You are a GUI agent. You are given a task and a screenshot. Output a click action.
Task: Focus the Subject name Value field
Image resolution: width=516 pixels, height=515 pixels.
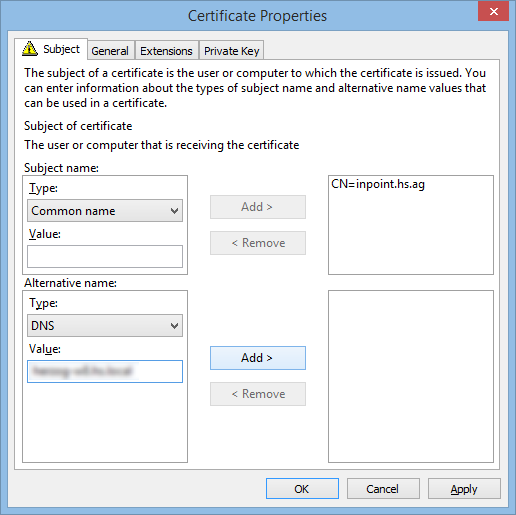point(105,256)
